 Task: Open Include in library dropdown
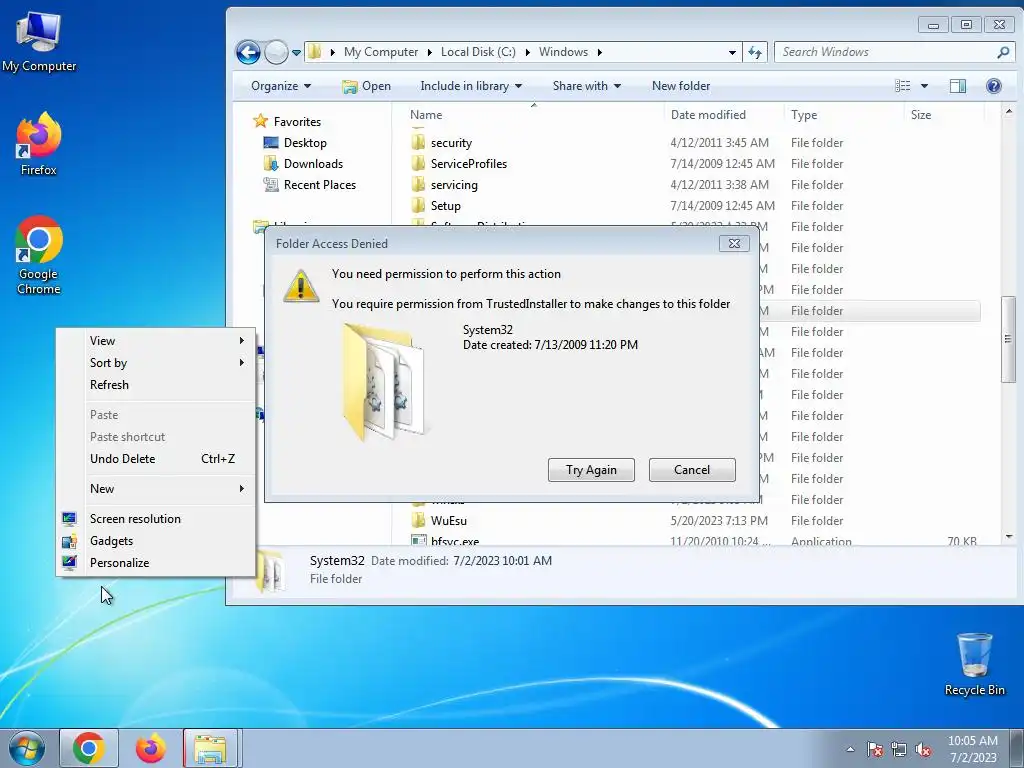pyautogui.click(x=471, y=86)
